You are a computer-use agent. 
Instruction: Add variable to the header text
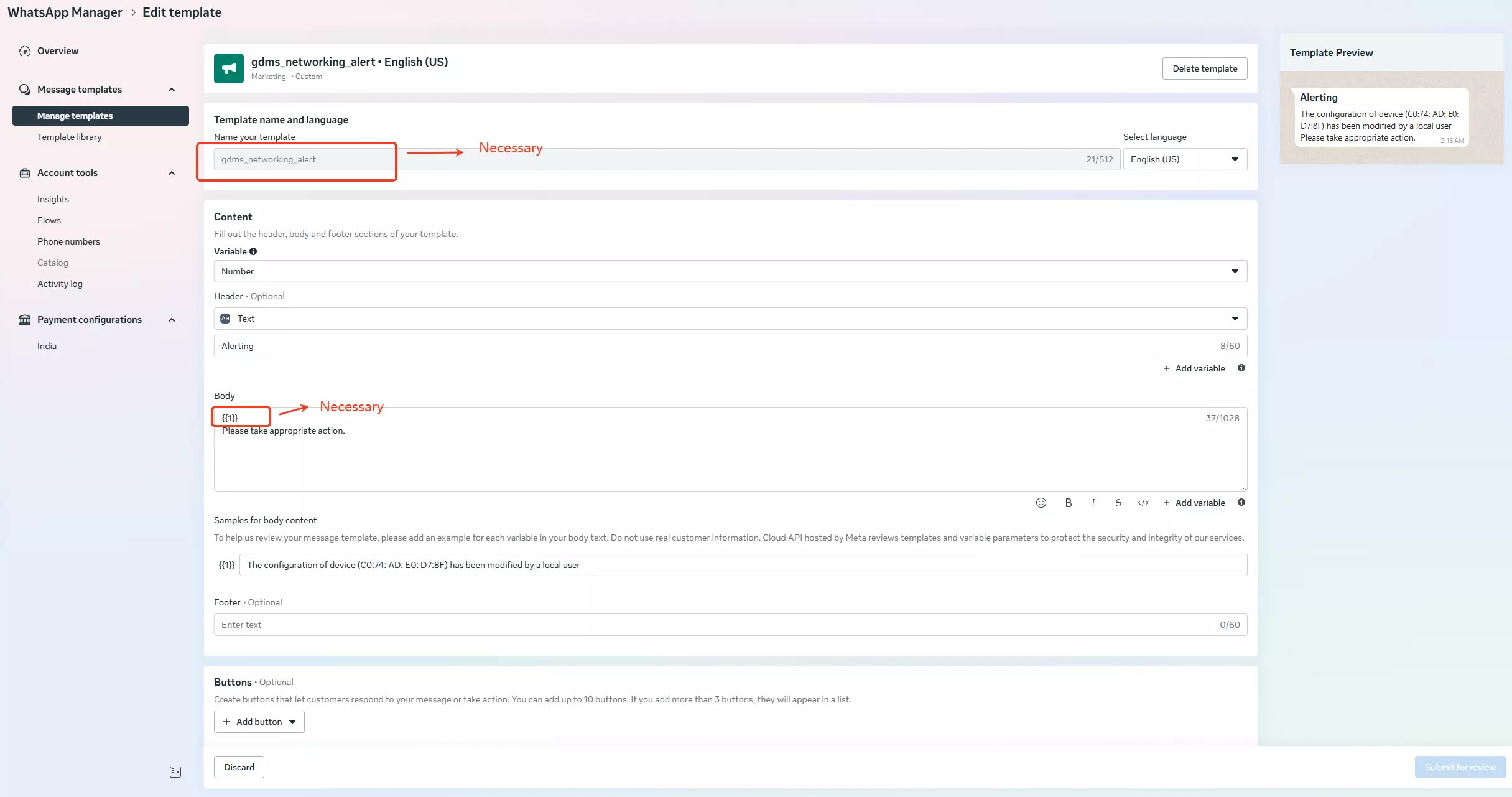1194,368
